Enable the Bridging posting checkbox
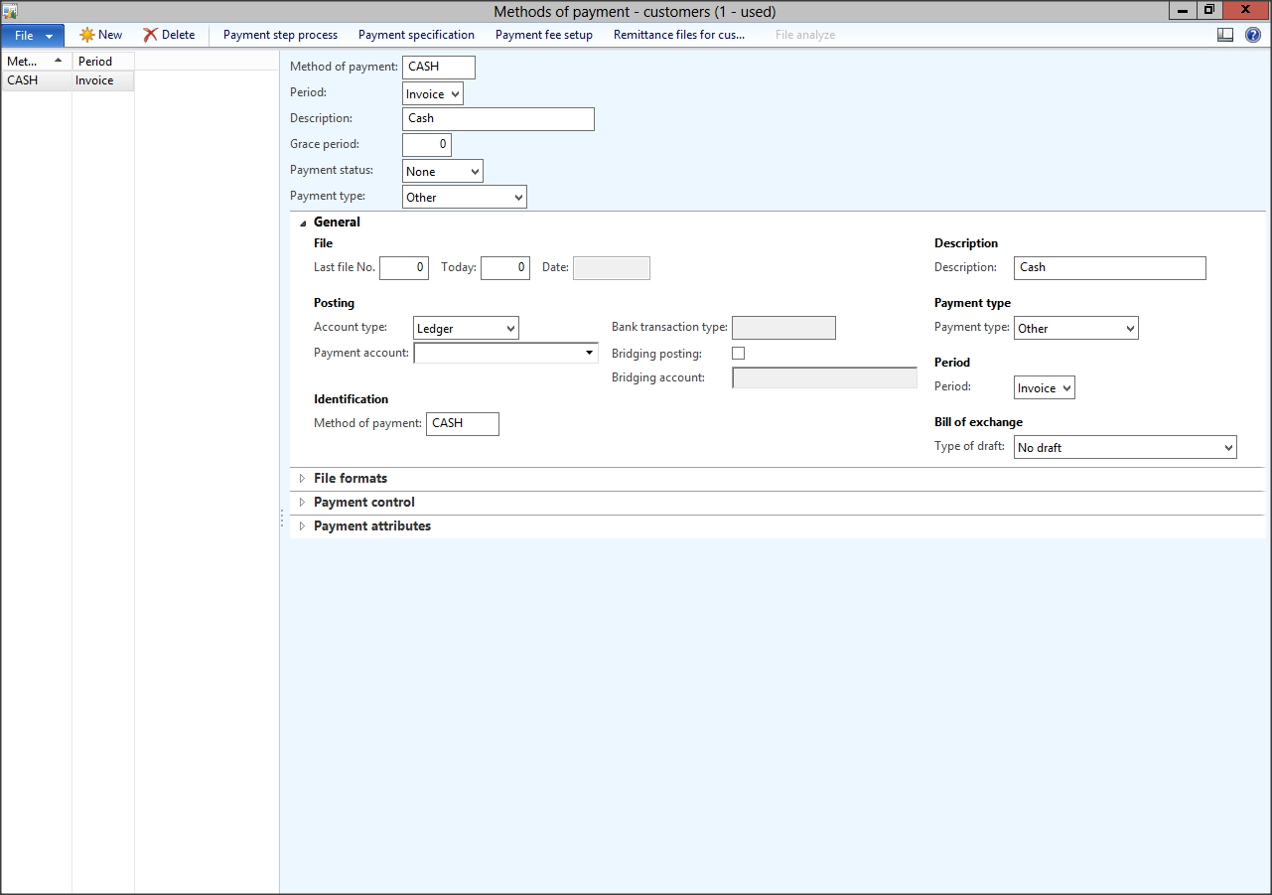Viewport: 1272px width, 895px height. pyautogui.click(x=738, y=353)
